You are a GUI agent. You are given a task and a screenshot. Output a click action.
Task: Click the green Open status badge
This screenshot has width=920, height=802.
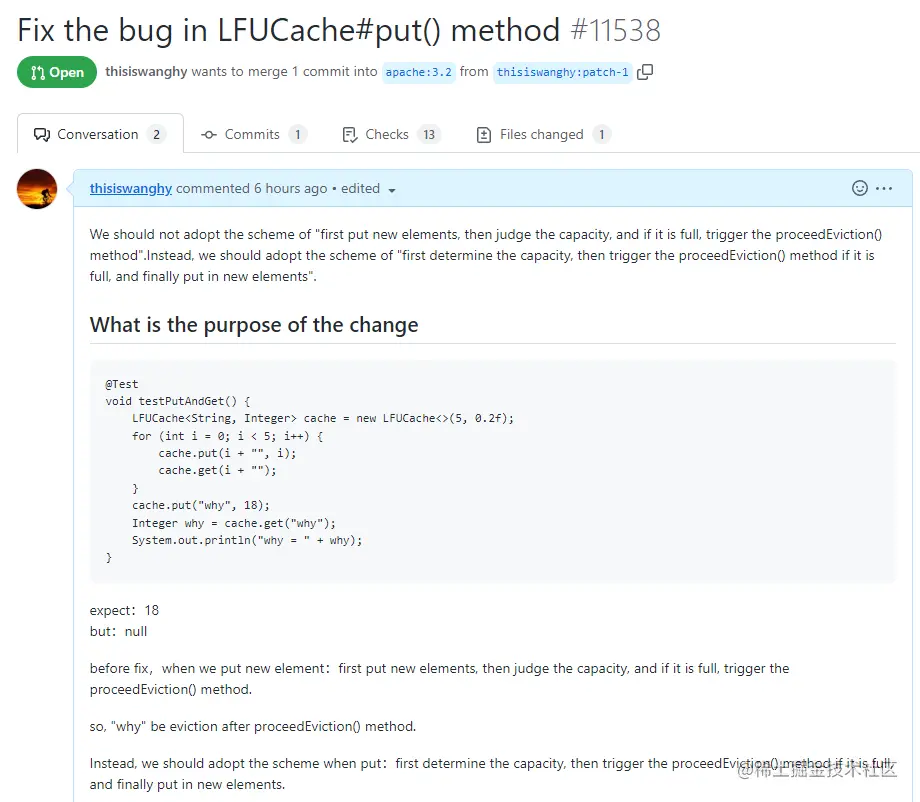pyautogui.click(x=57, y=72)
